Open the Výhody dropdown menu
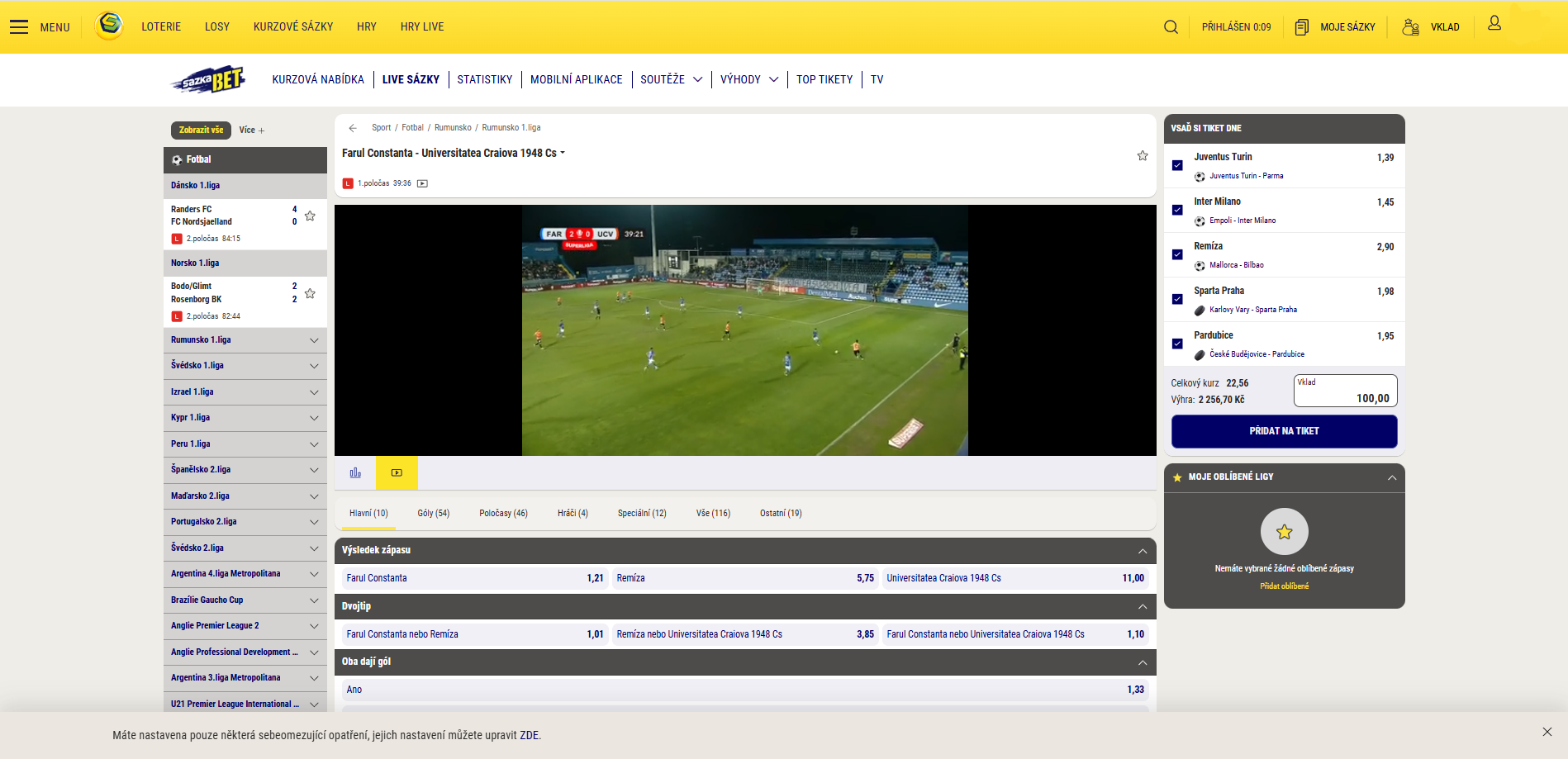Screen dimensions: 1568x759 (x=749, y=80)
